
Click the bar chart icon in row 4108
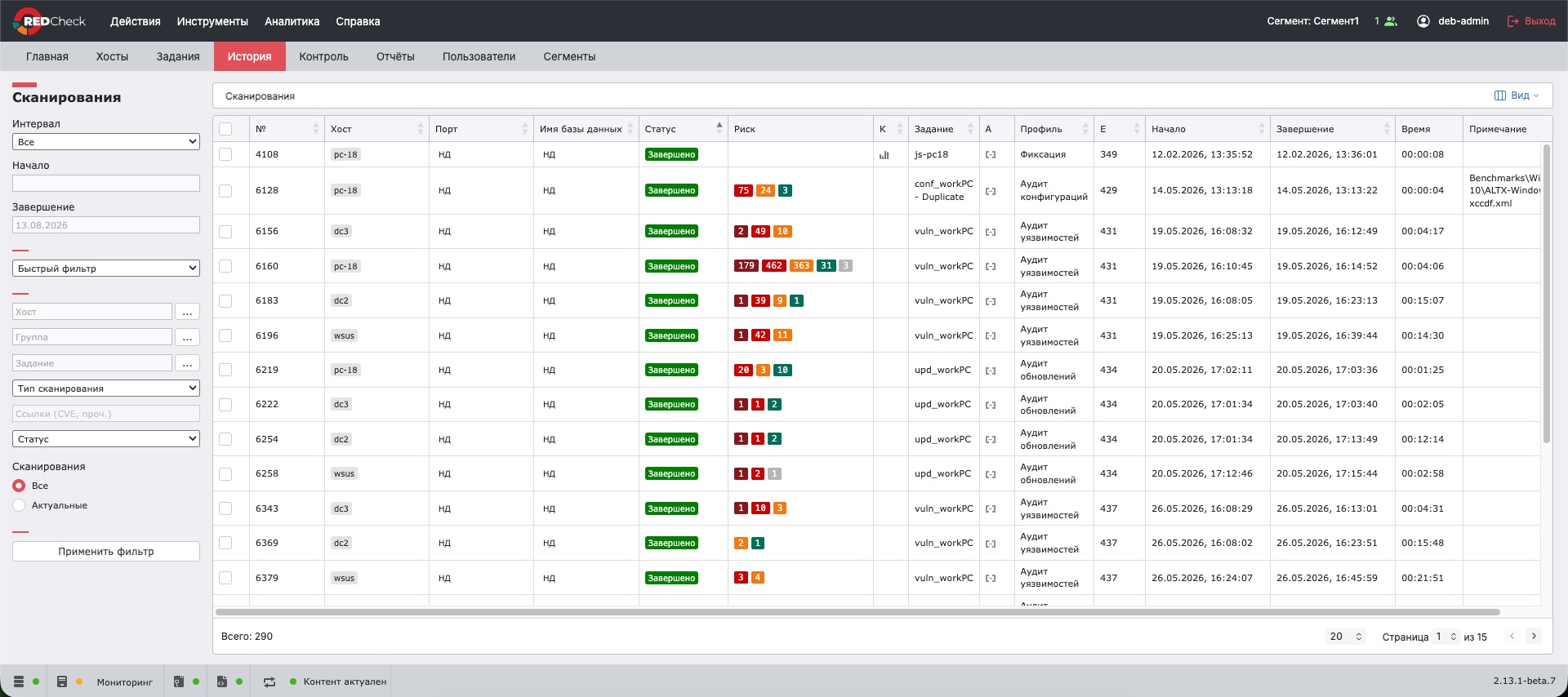point(884,154)
